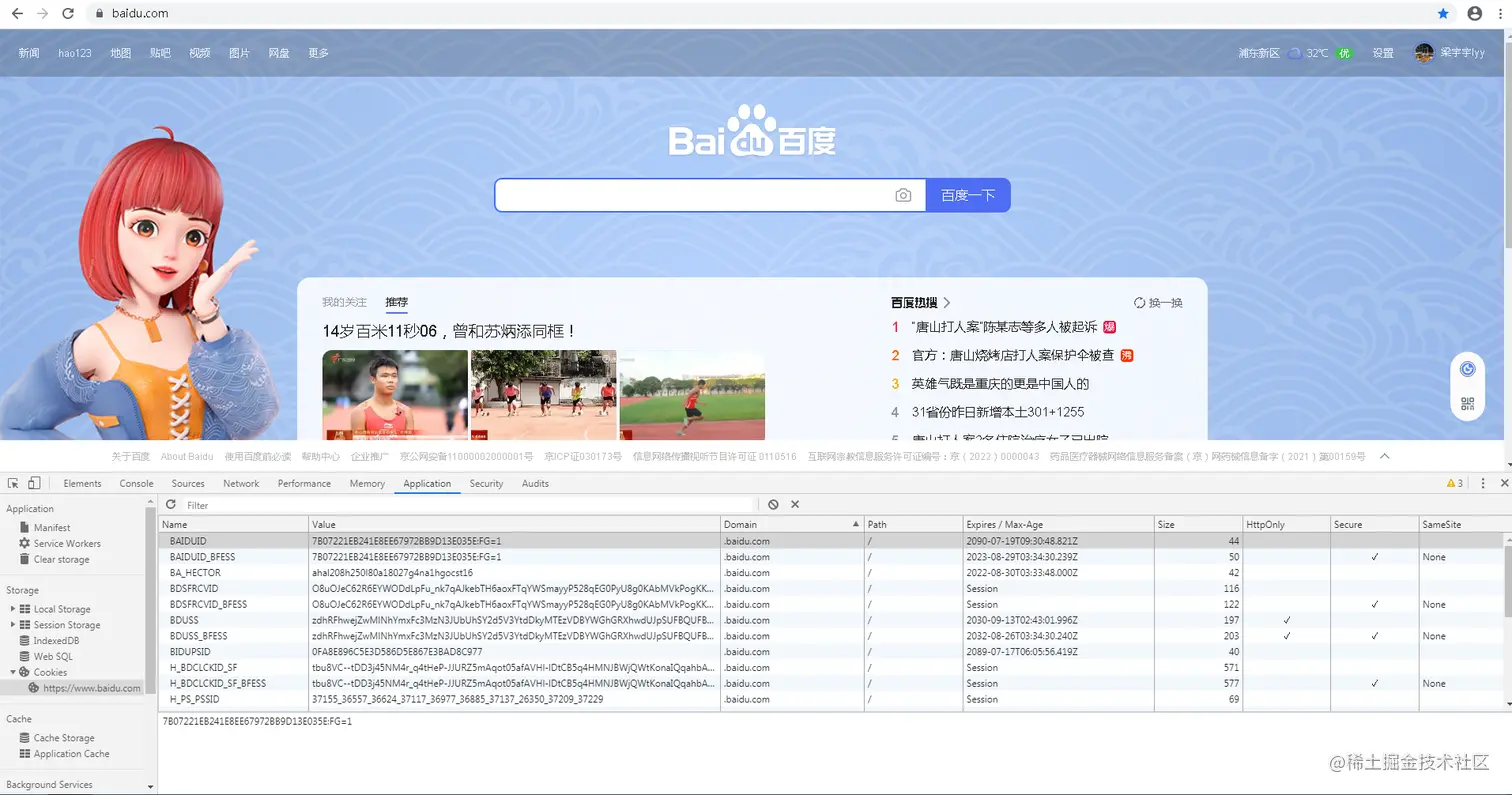
Task: Switch to the Sources tab
Action: click(188, 483)
